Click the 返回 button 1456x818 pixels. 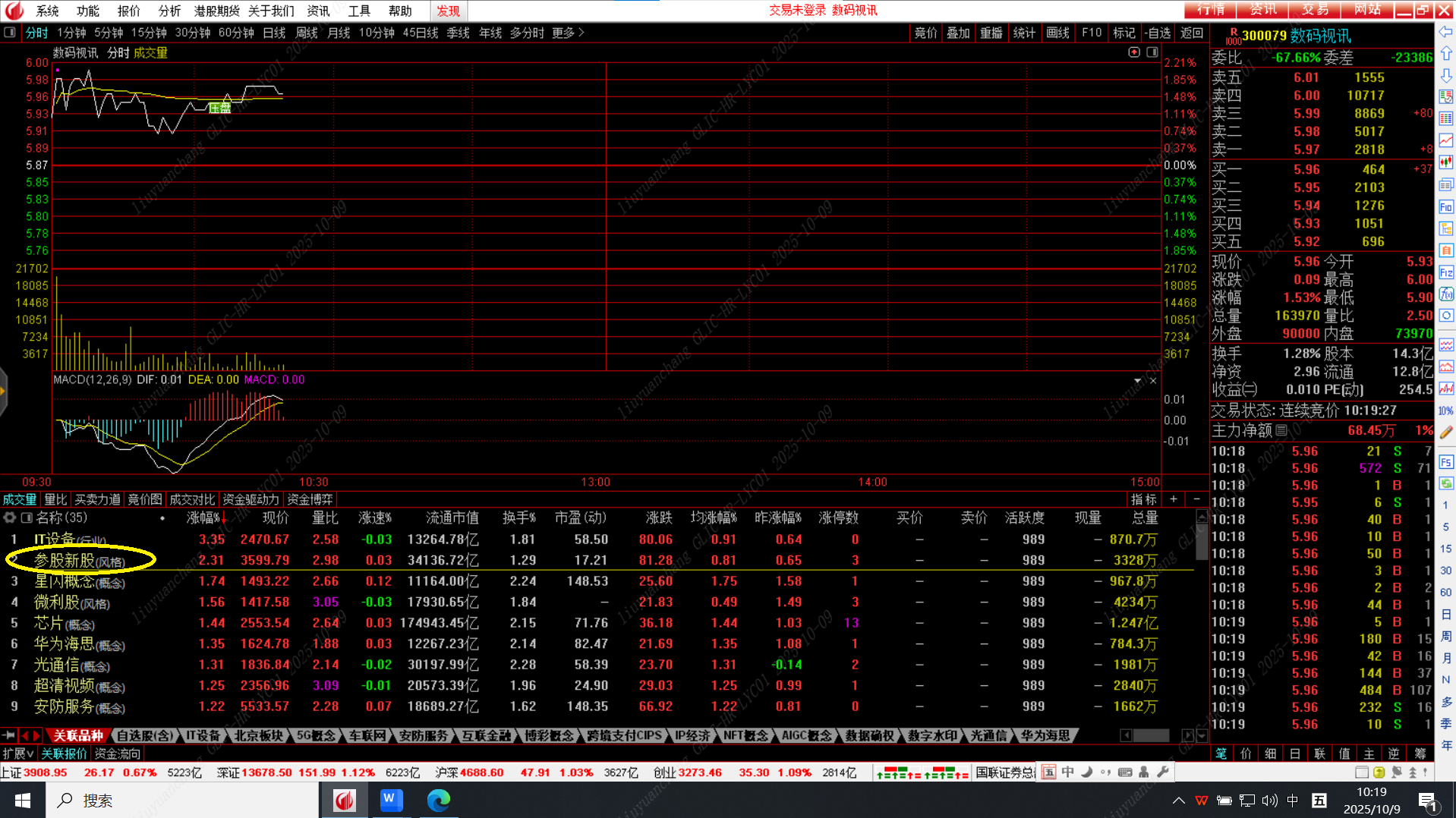coord(1191,33)
